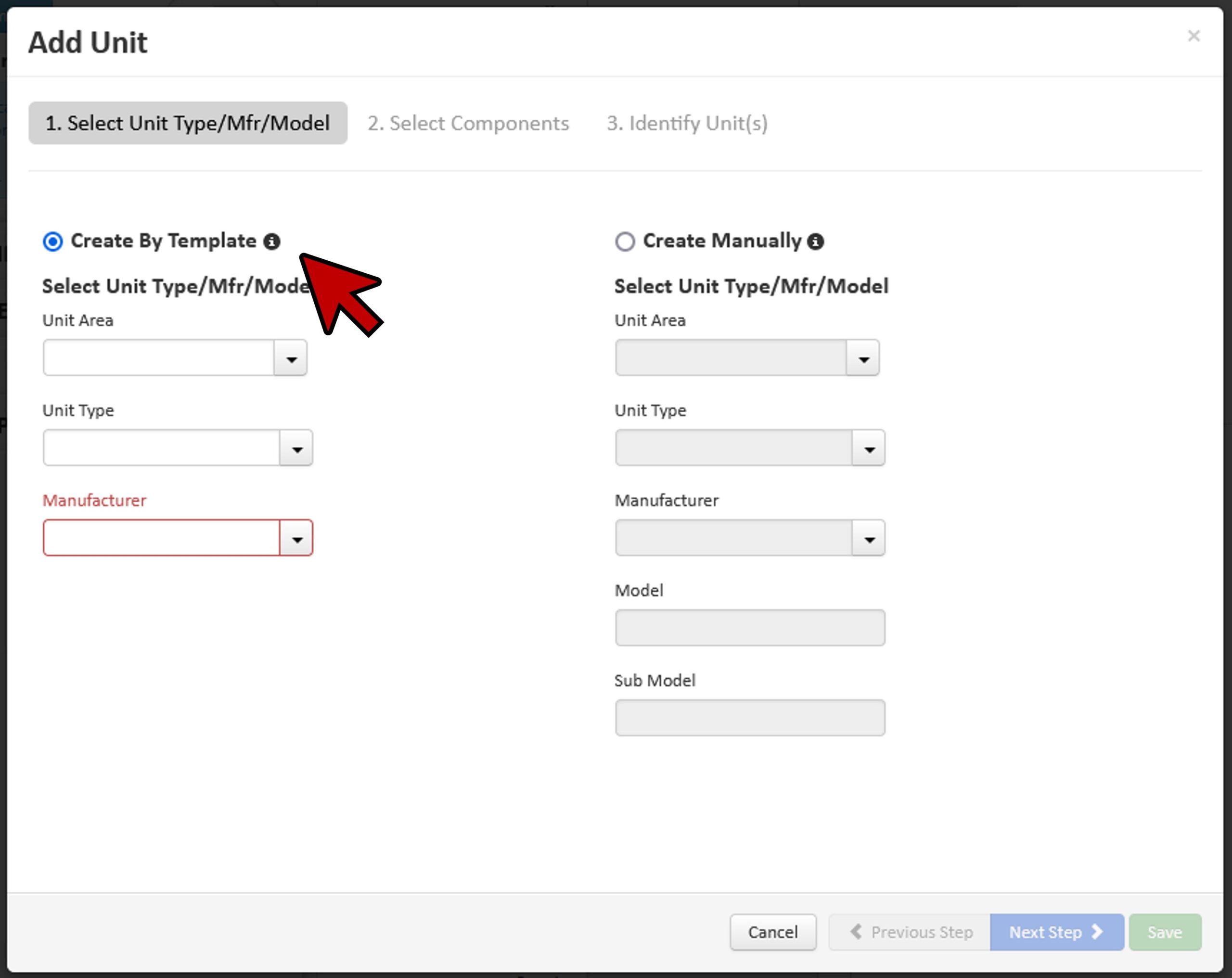Image resolution: width=1232 pixels, height=978 pixels.
Task: Close the Add Unit dialog with X
Action: 1193,36
